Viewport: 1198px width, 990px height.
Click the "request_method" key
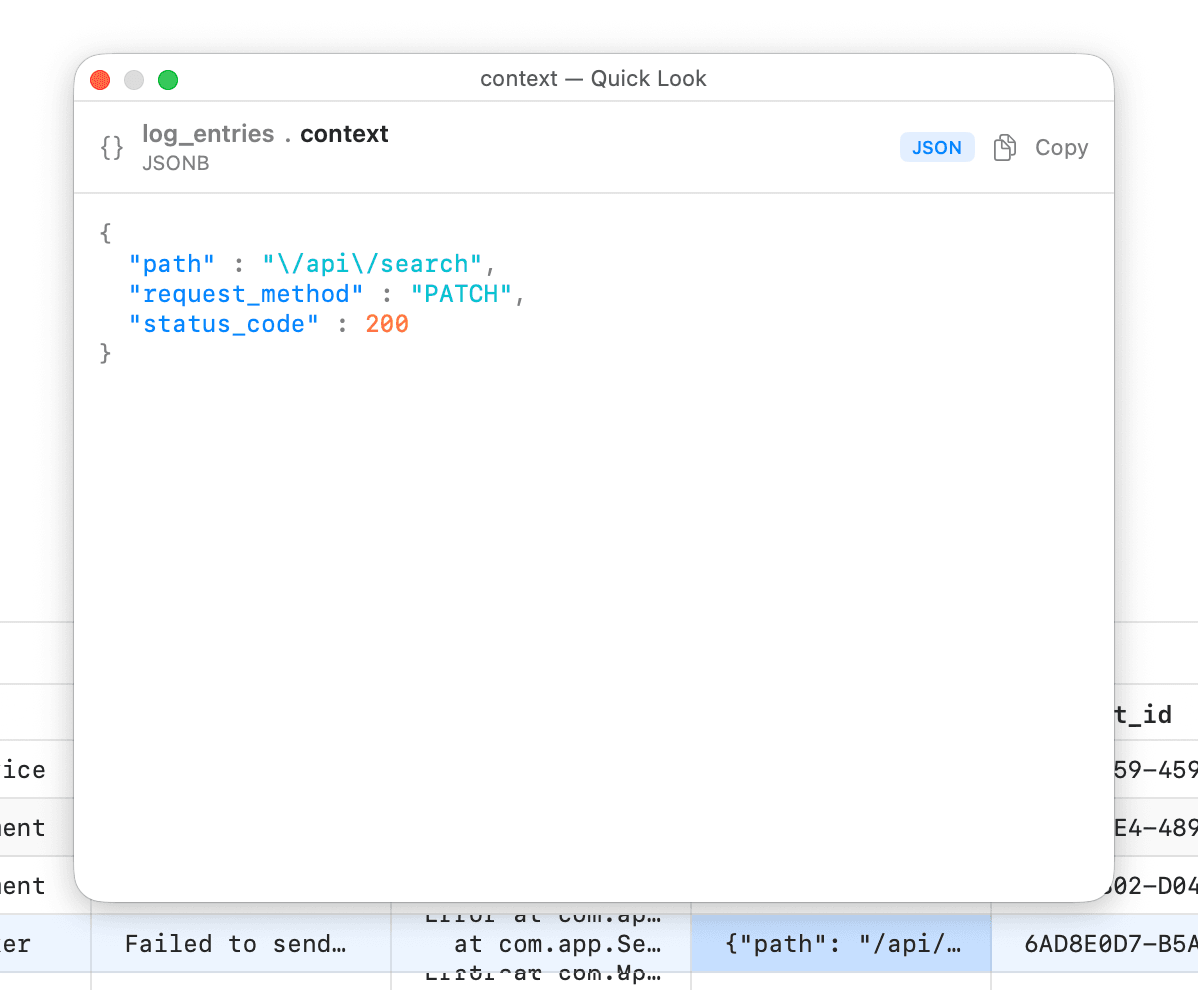(246, 294)
